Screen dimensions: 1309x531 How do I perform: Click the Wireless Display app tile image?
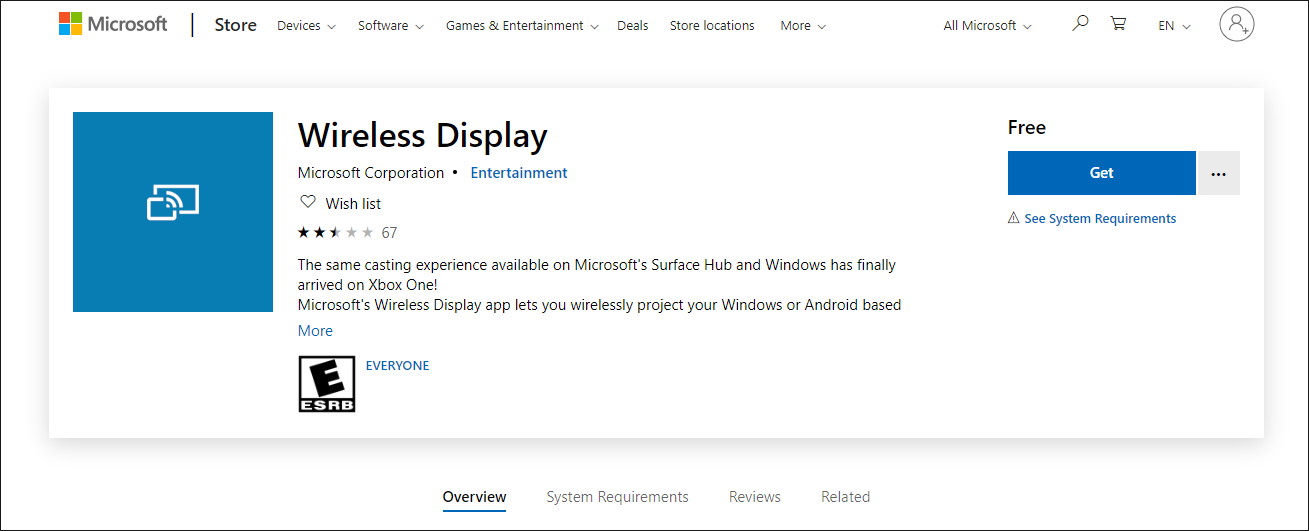[173, 212]
